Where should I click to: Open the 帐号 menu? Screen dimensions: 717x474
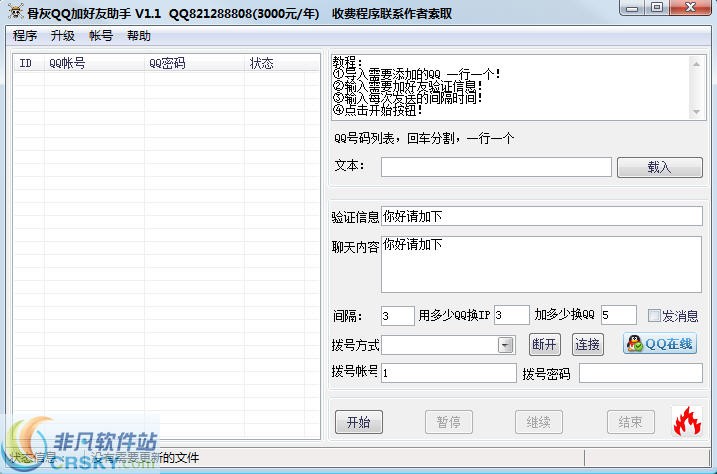101,36
